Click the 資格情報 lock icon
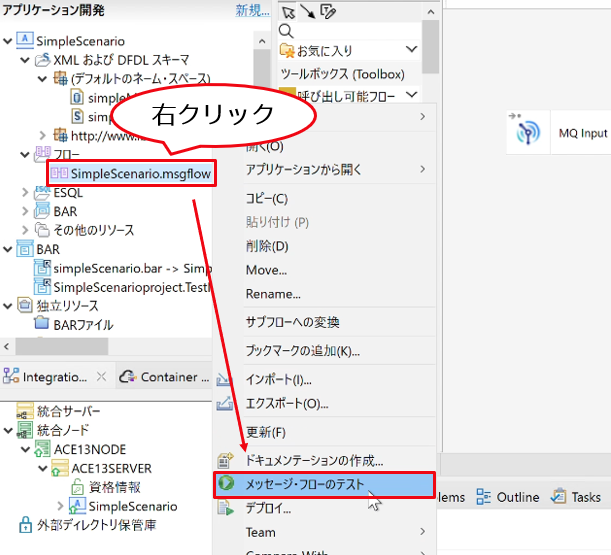 click(77, 487)
